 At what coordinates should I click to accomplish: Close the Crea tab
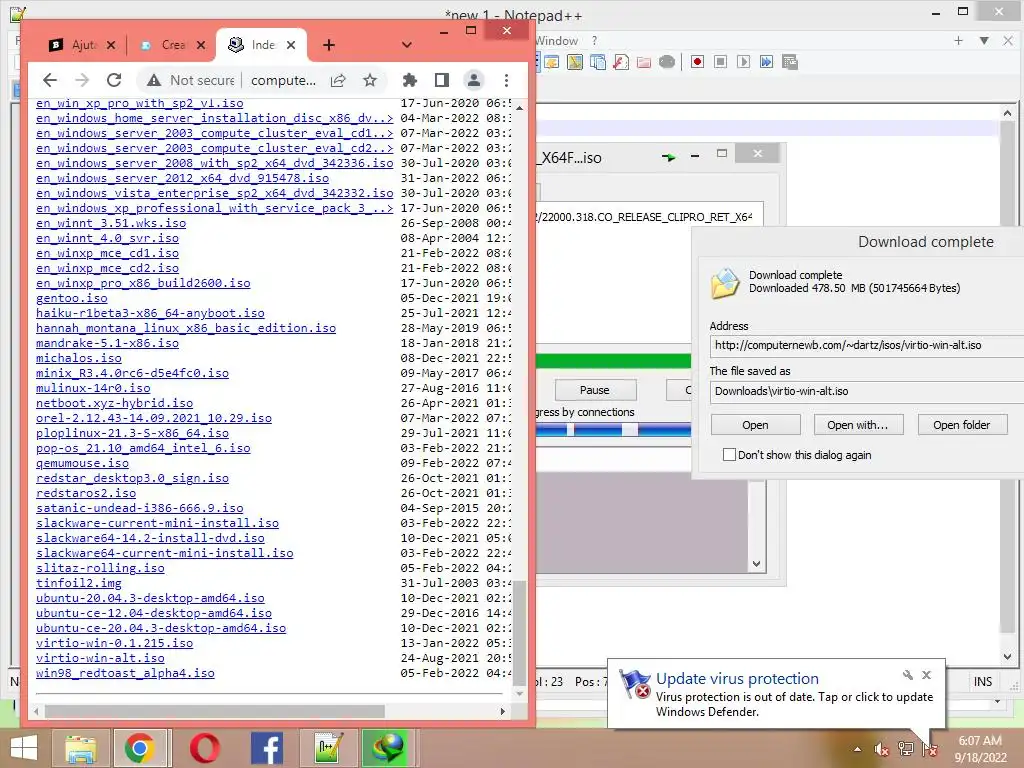[x=201, y=45]
